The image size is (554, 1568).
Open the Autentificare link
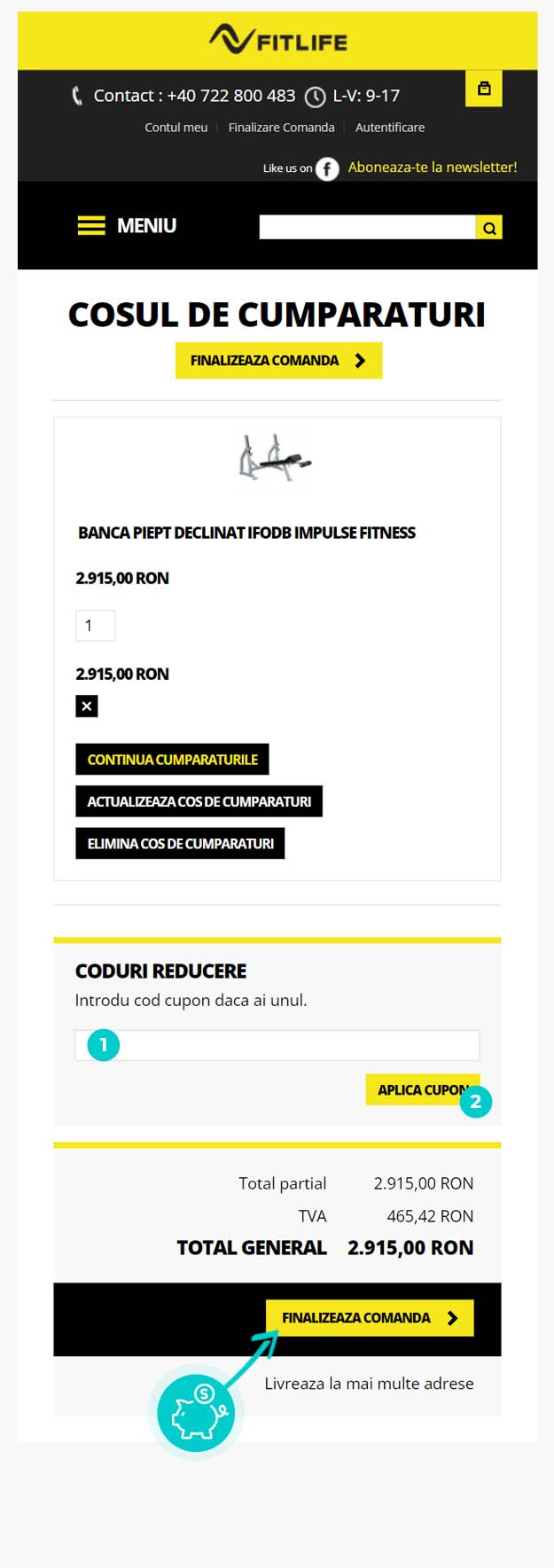coord(390,128)
